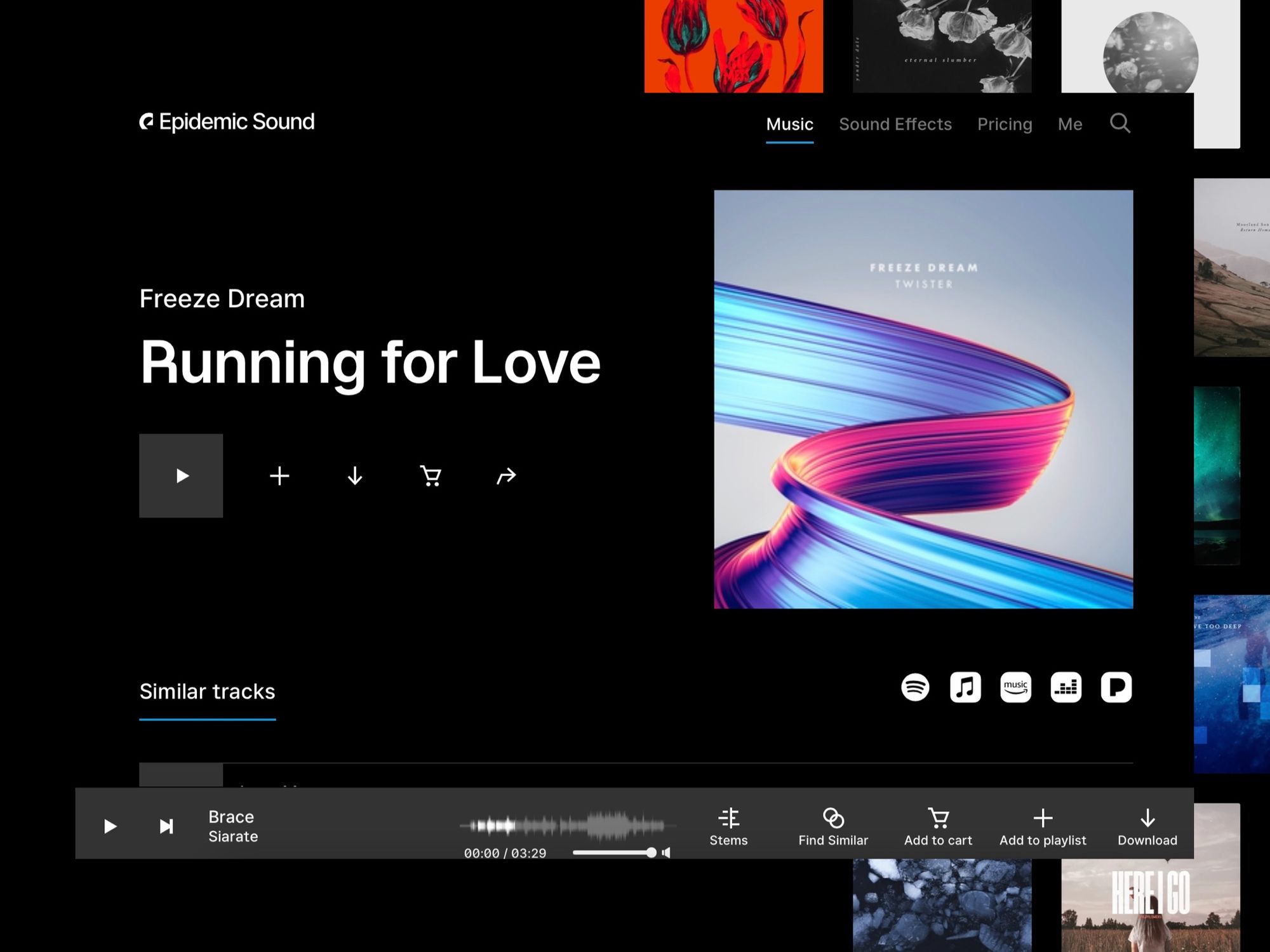Play the Running for Love track

pyautogui.click(x=181, y=475)
